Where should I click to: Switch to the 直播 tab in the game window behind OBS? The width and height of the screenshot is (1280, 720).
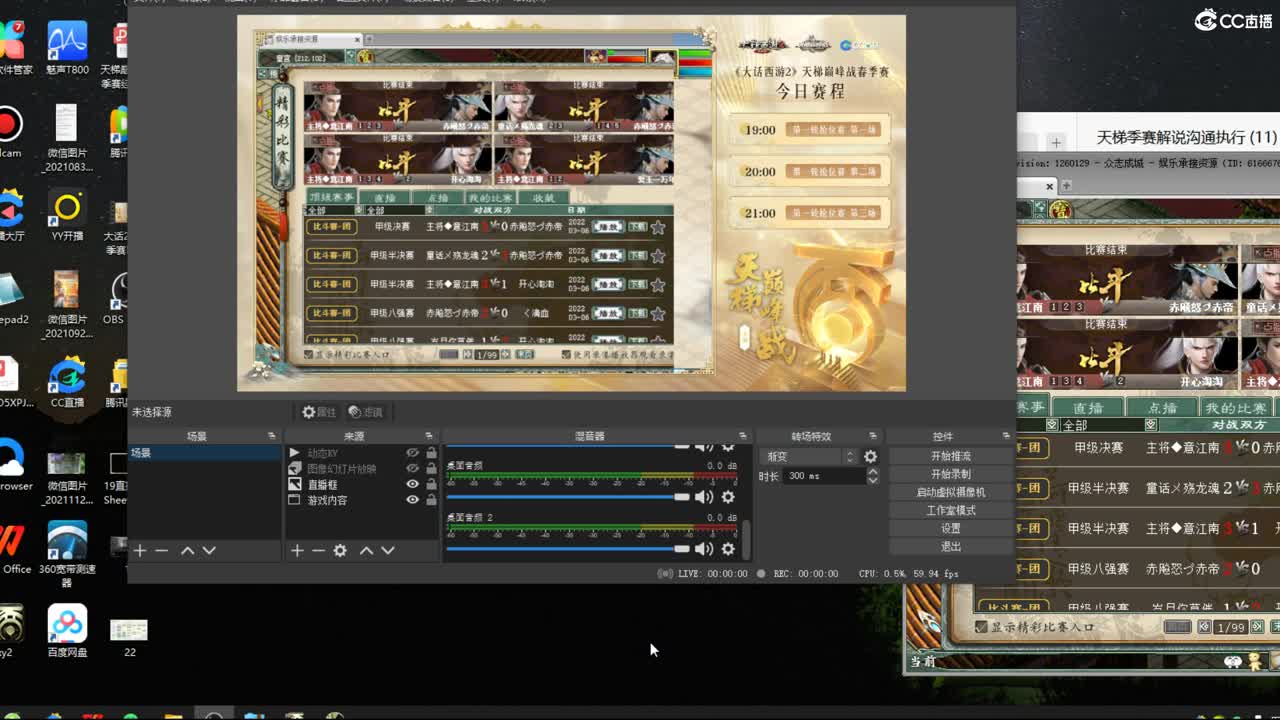point(1087,407)
